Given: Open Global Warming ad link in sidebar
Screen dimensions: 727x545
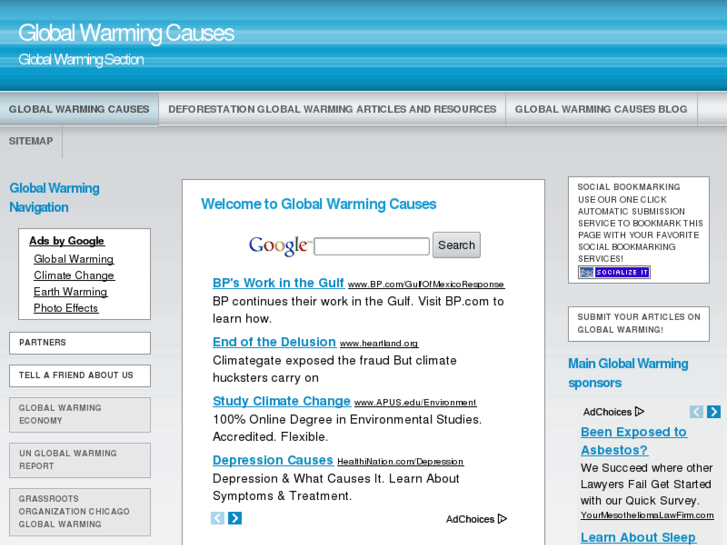Looking at the screenshot, I should click(74, 259).
